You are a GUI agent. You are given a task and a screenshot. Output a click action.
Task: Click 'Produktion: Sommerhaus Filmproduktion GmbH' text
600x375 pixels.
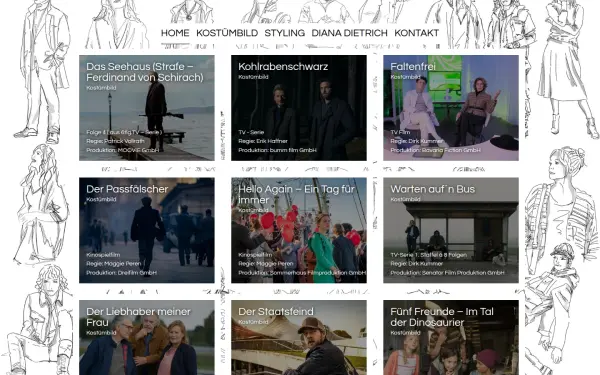(x=302, y=273)
